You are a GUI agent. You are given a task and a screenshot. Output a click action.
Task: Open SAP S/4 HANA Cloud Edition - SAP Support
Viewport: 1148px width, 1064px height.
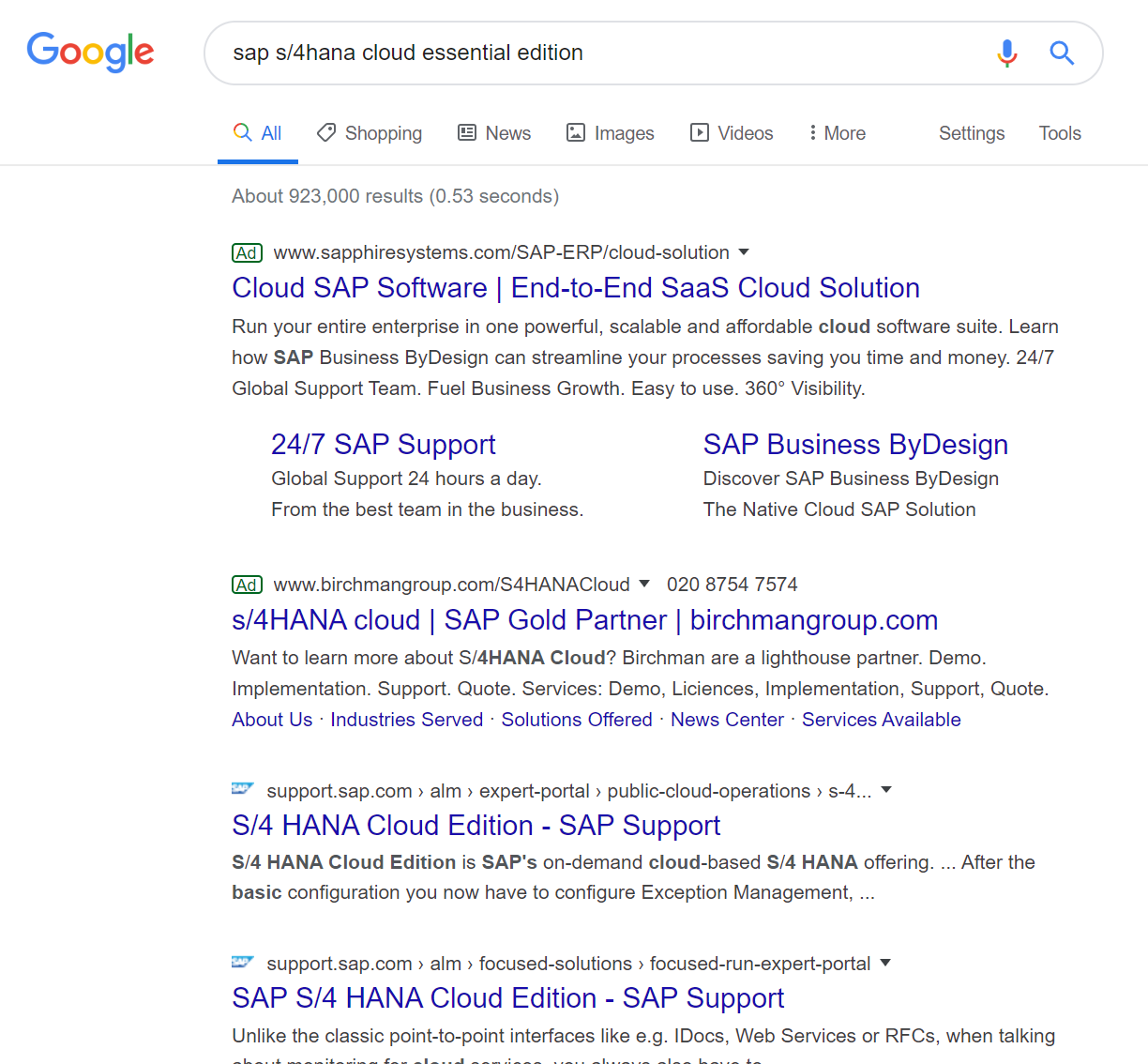coord(508,998)
